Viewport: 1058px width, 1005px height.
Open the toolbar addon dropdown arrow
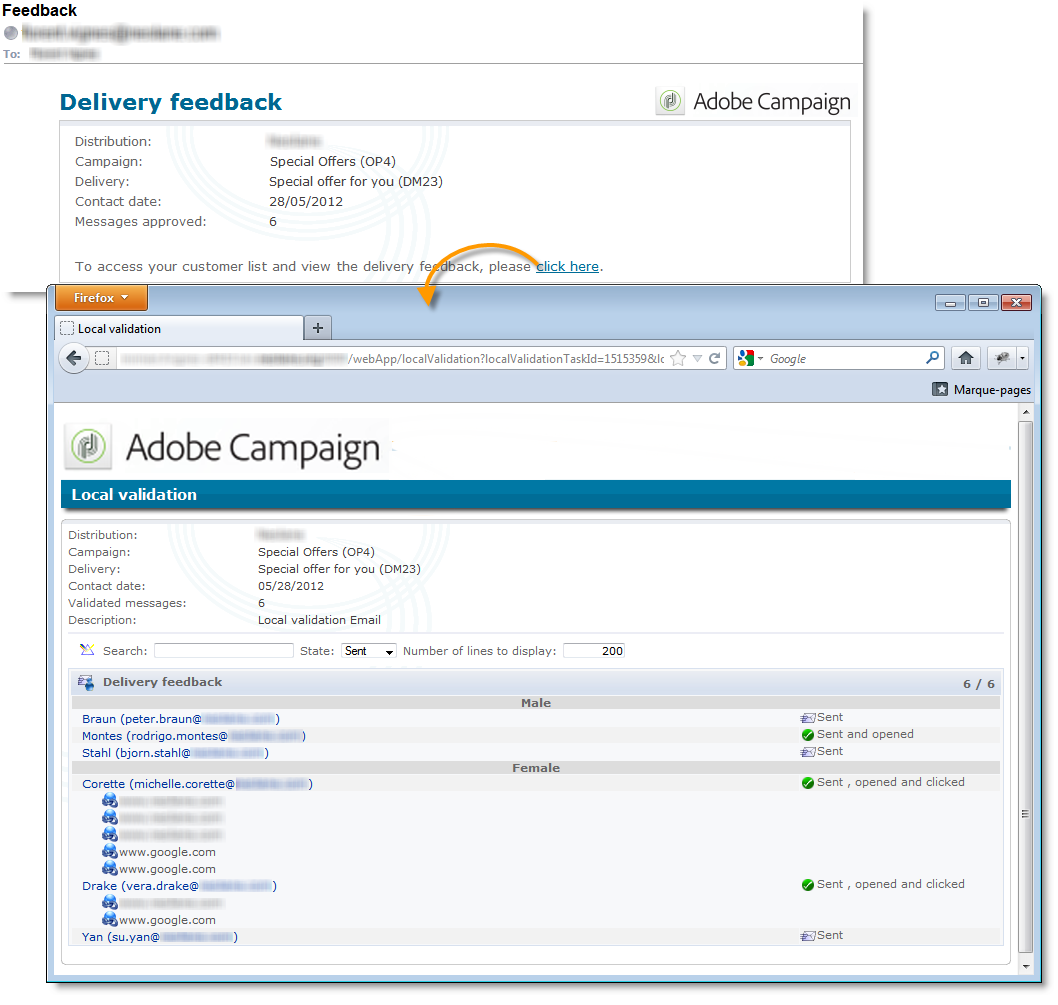1023,358
